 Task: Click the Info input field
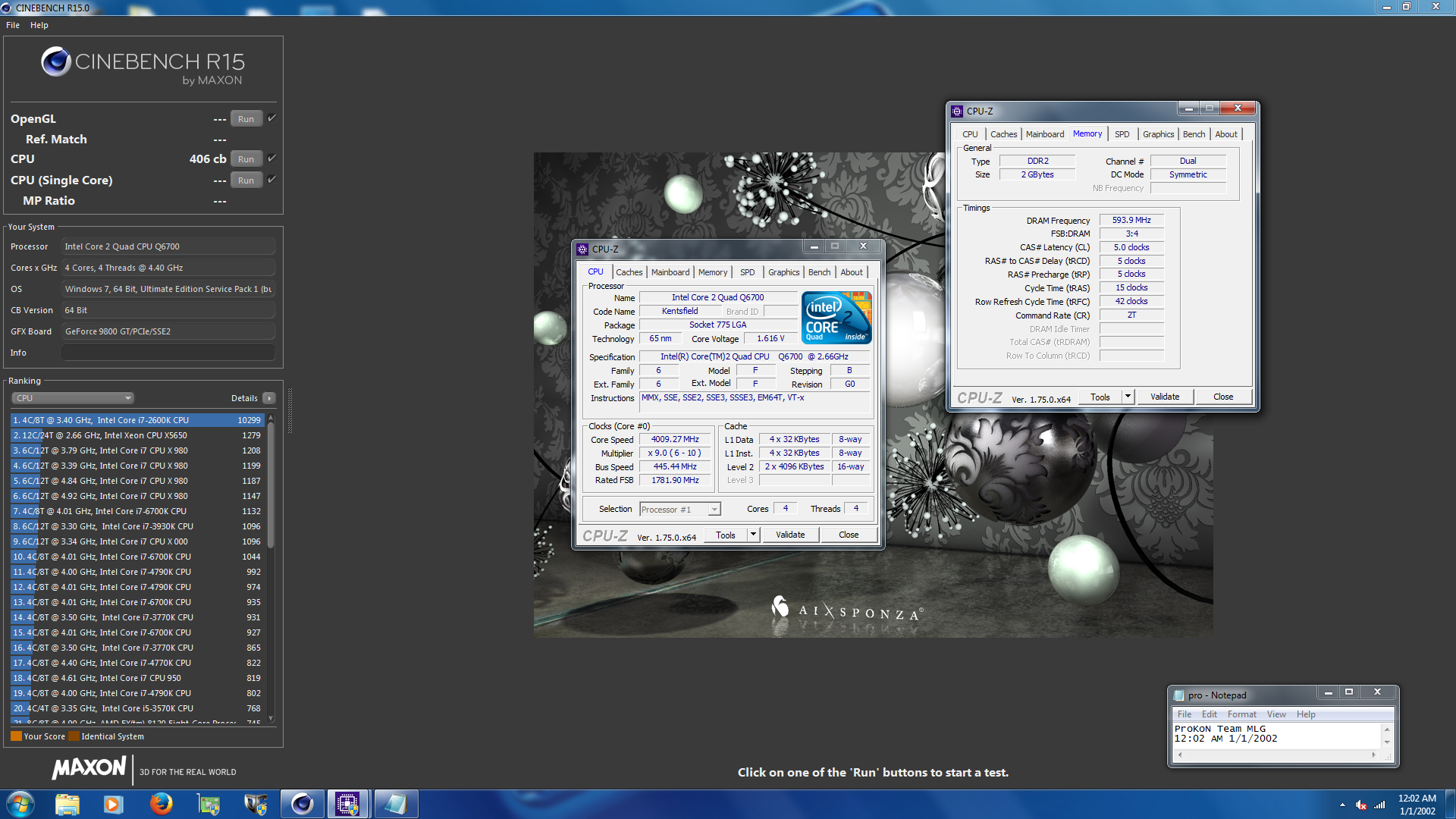tap(168, 353)
